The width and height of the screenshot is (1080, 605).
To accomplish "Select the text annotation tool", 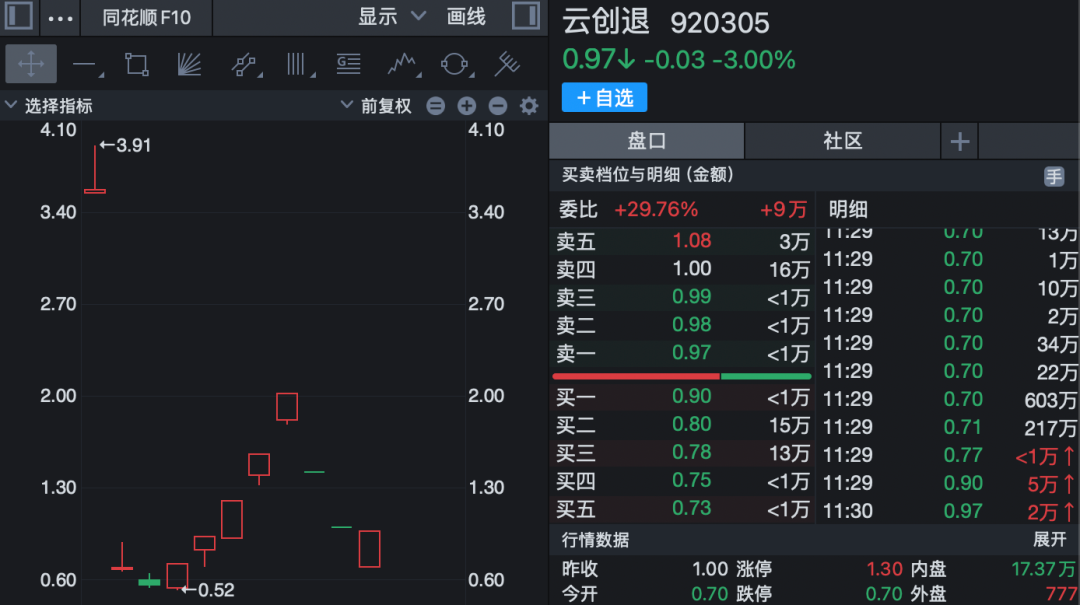I will tap(349, 65).
